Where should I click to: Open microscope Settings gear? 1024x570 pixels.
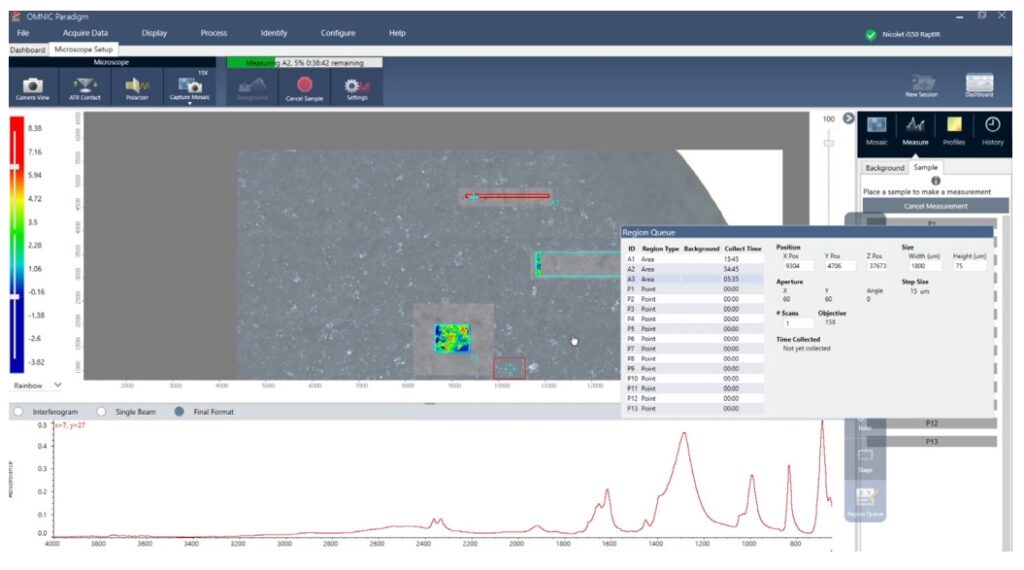click(x=357, y=88)
